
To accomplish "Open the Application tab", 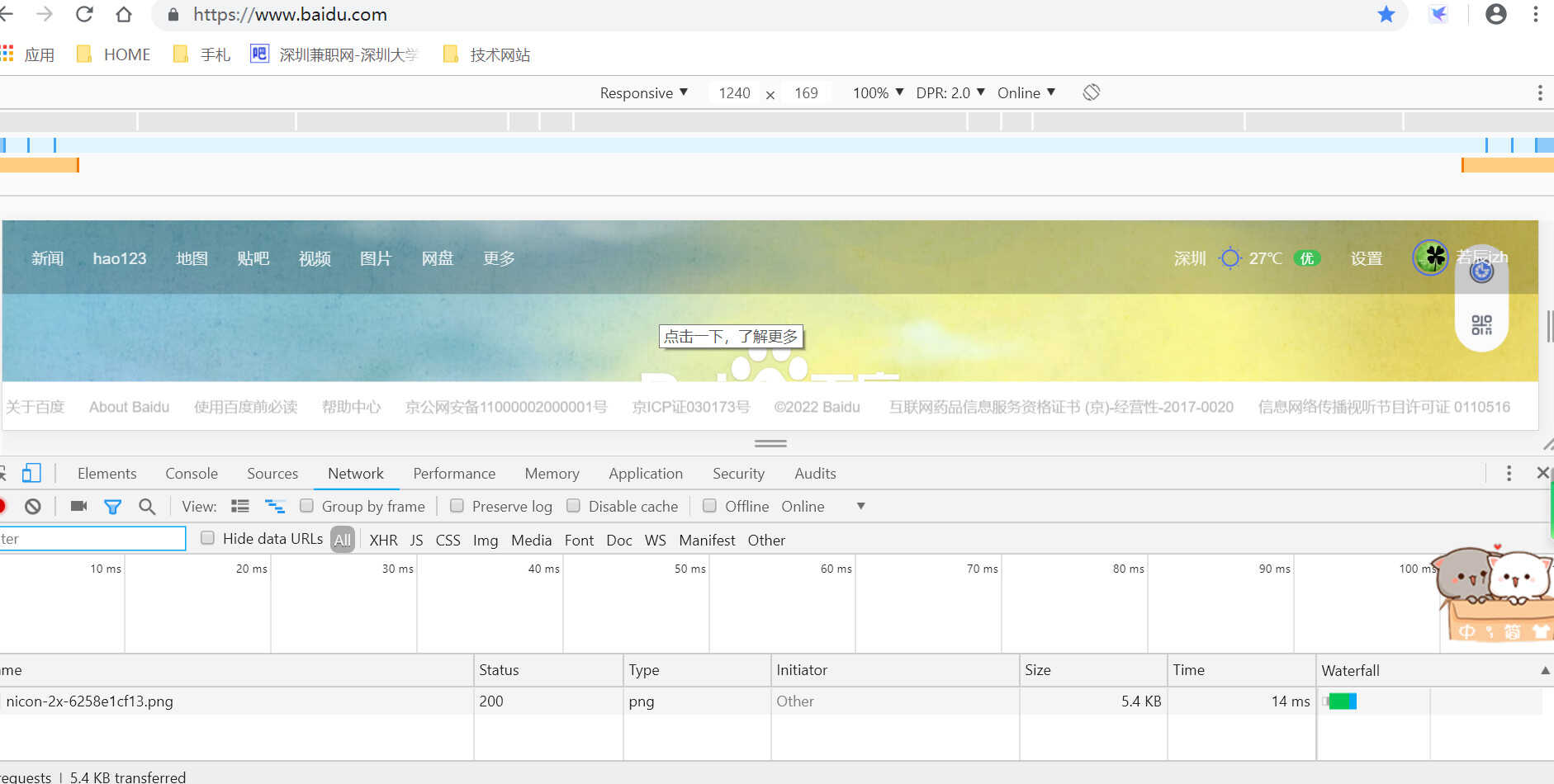I will click(x=646, y=473).
